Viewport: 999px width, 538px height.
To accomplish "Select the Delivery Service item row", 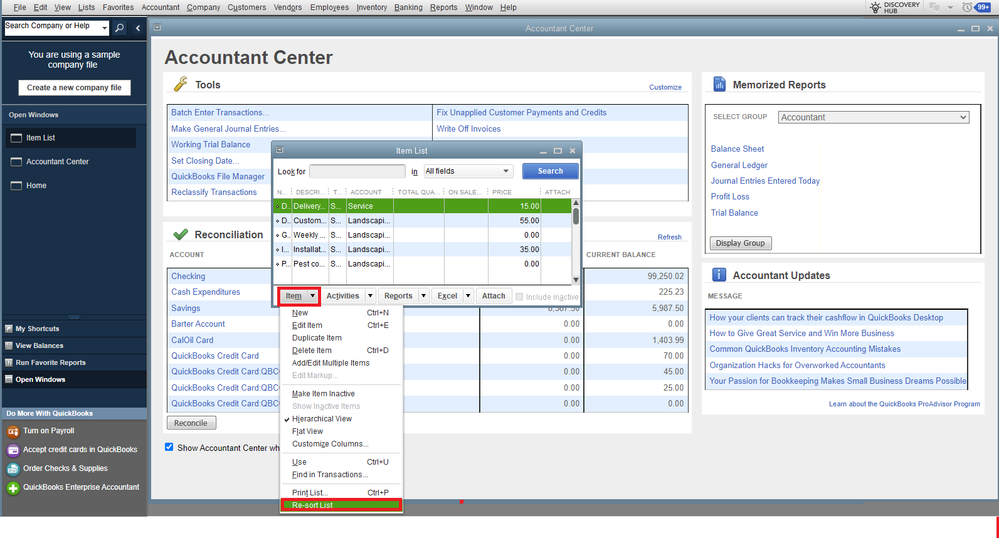I will pyautogui.click(x=422, y=206).
